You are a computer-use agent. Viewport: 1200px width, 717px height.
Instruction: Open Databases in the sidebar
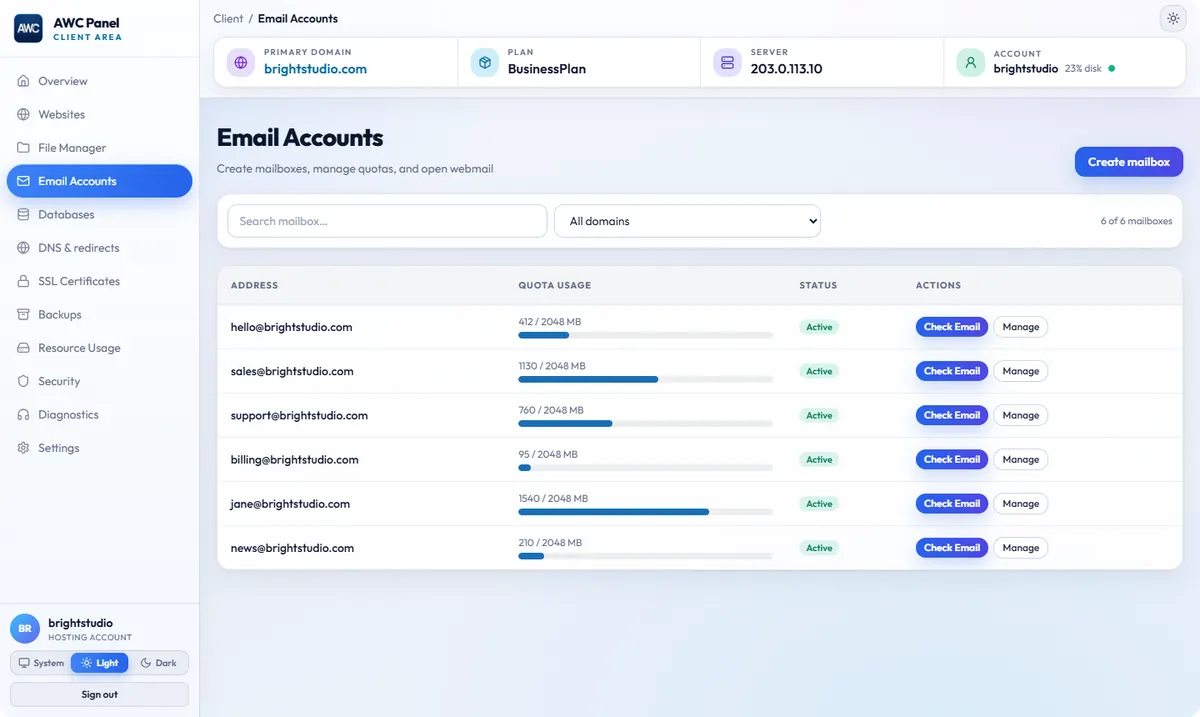click(99, 214)
